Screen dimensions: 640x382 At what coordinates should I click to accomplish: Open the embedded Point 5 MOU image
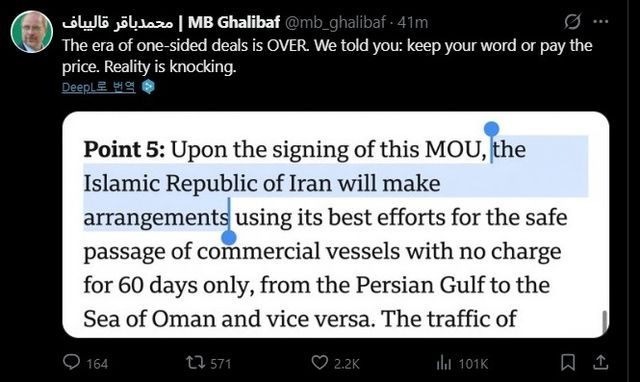coord(336,224)
